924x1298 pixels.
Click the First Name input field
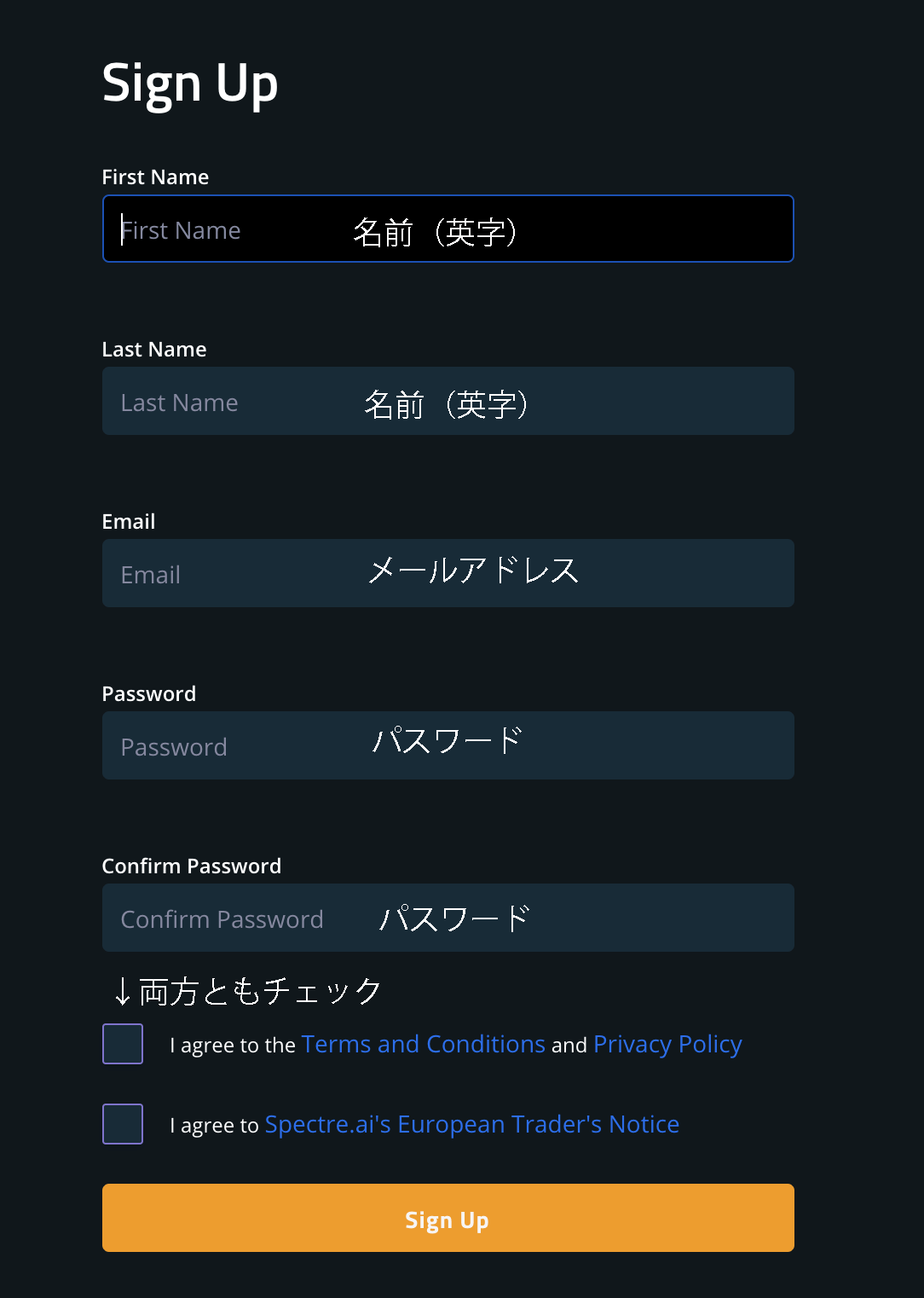click(448, 229)
